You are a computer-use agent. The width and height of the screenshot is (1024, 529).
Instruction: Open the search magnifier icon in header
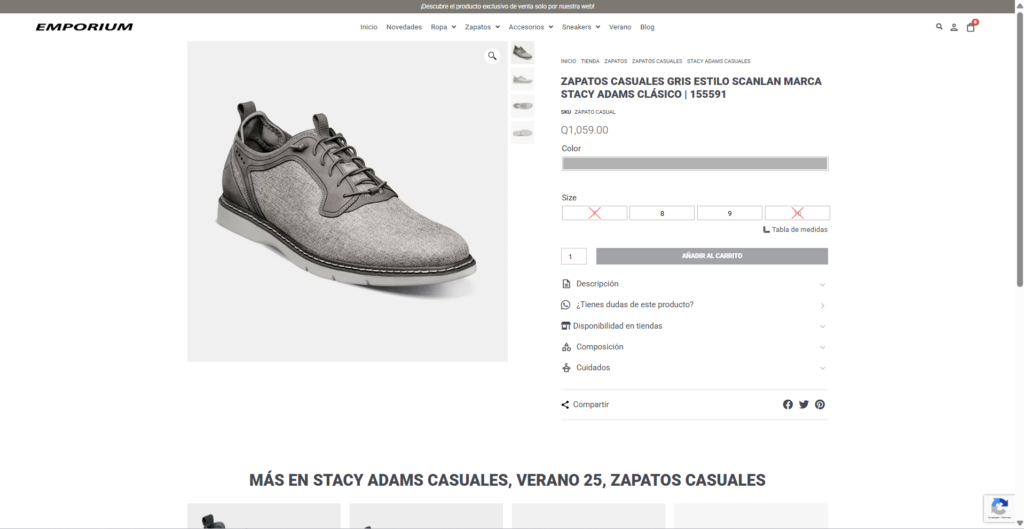[x=939, y=27]
